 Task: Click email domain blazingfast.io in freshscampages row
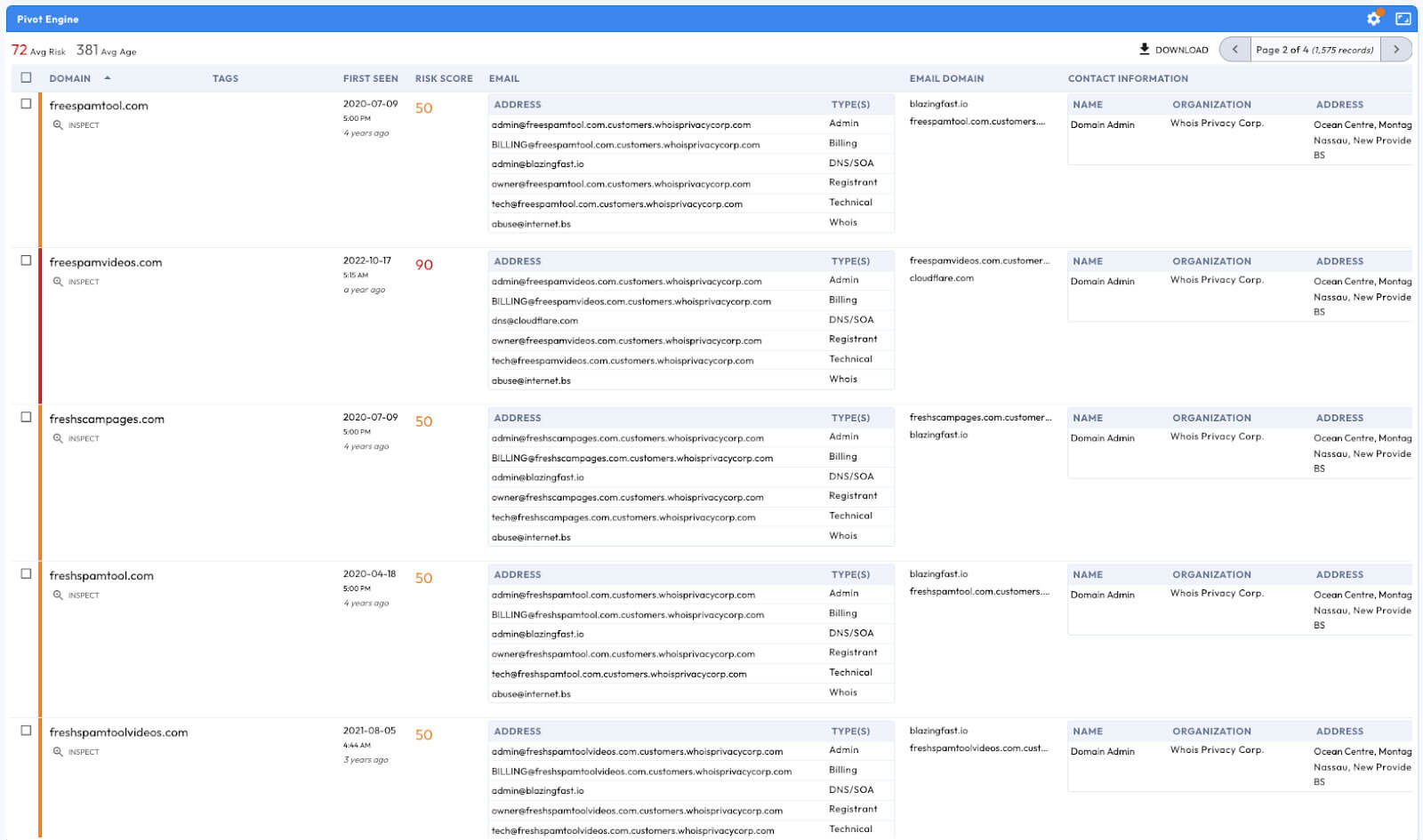click(x=938, y=435)
